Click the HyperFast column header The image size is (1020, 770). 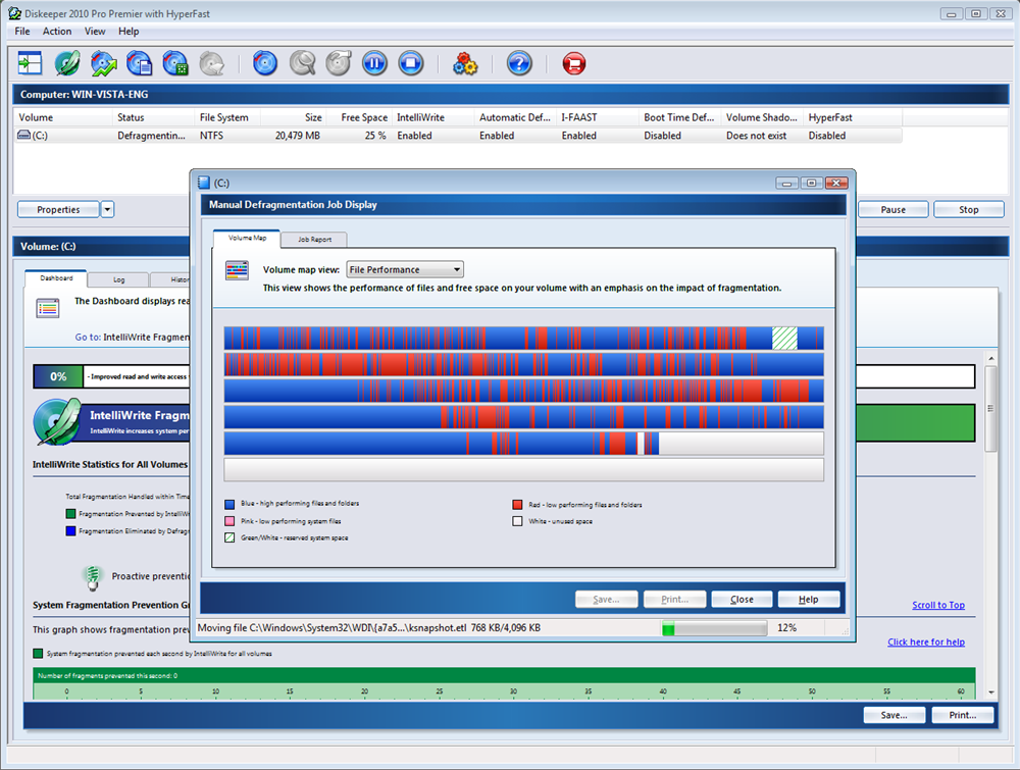[x=853, y=117]
